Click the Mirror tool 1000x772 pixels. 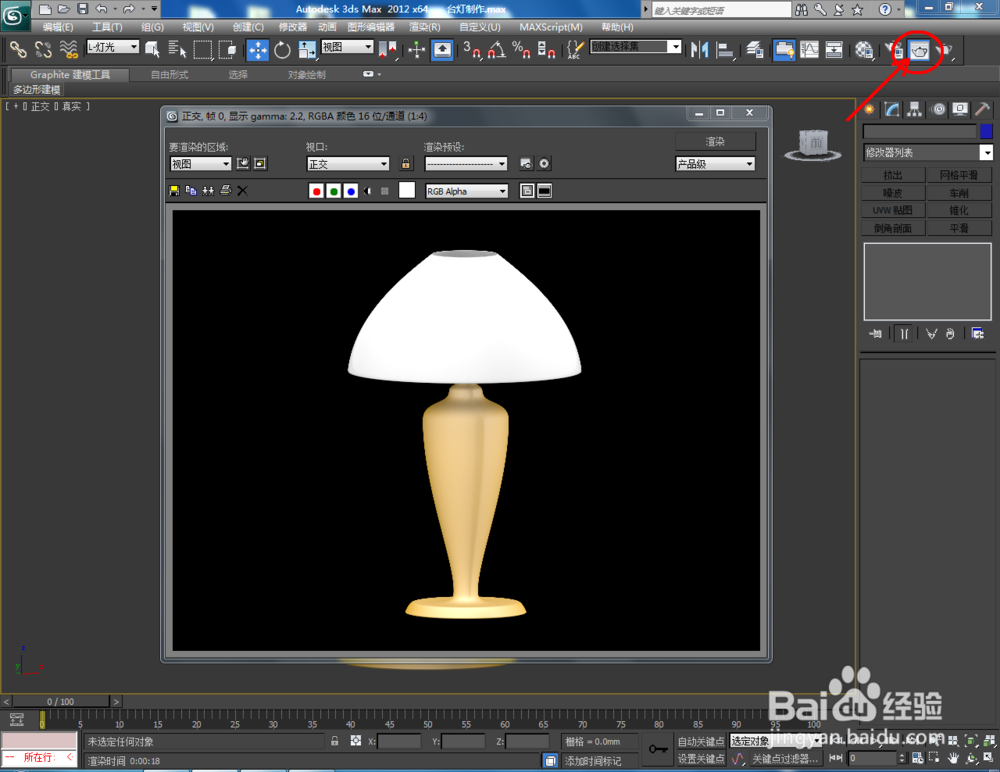[700, 49]
